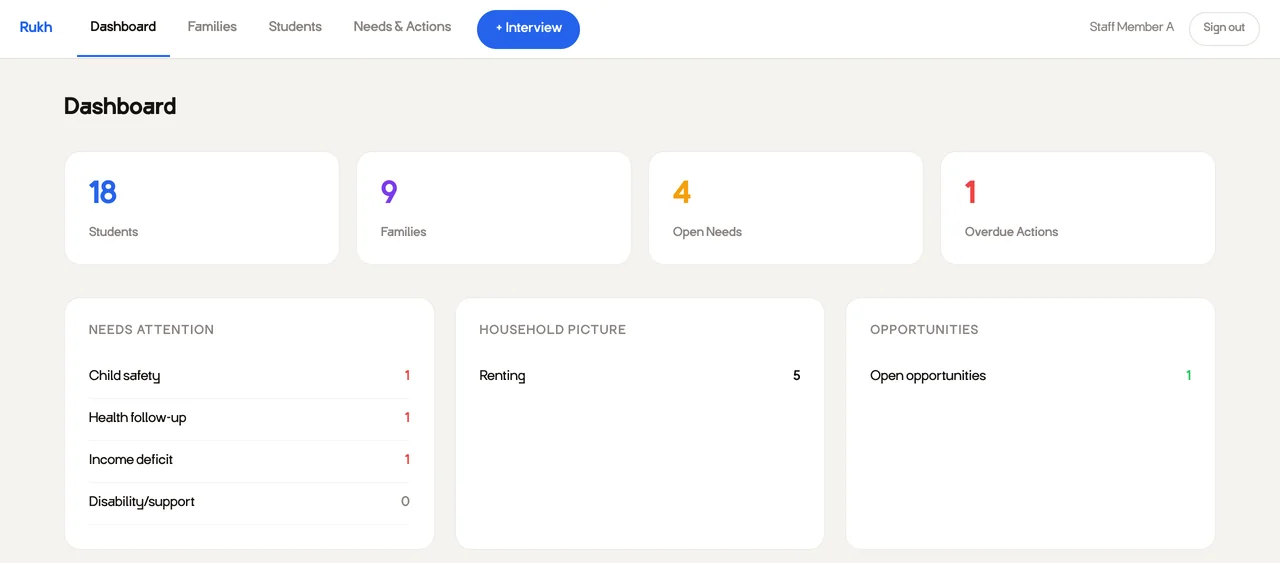The width and height of the screenshot is (1280, 563).
Task: Open the Dashboard tab
Action: (123, 27)
